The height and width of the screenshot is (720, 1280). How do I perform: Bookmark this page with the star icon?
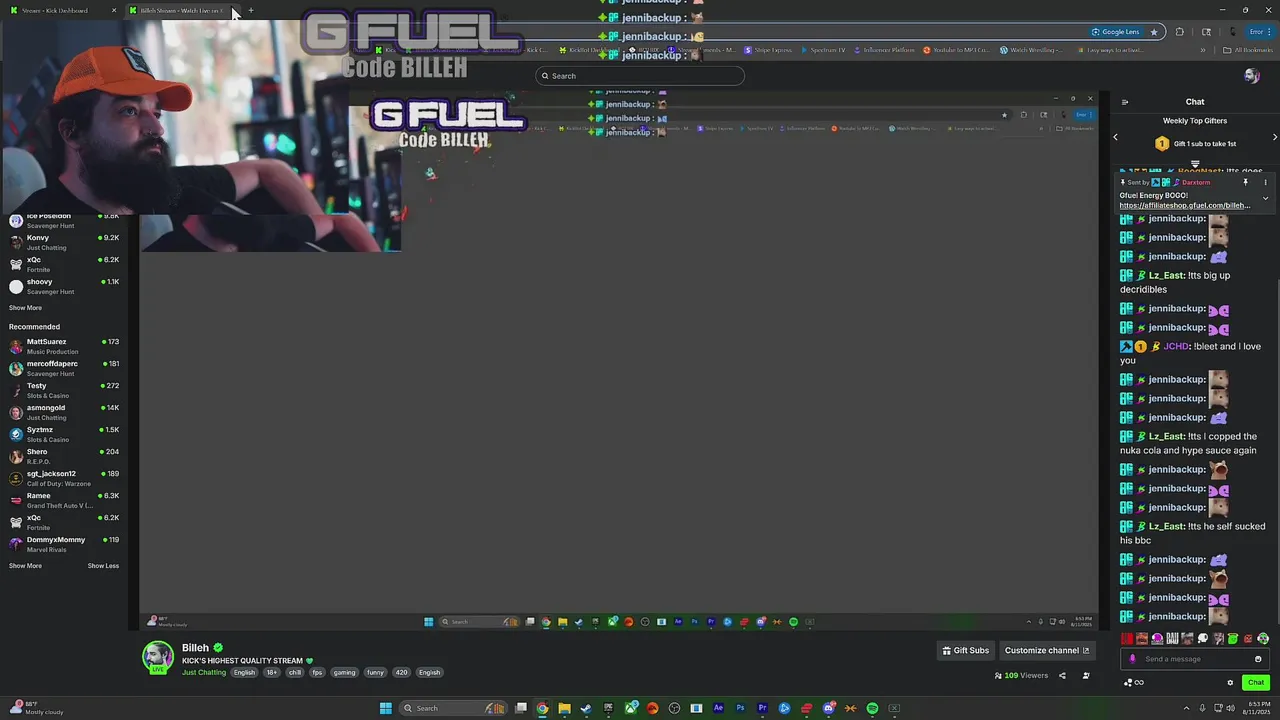[1154, 32]
